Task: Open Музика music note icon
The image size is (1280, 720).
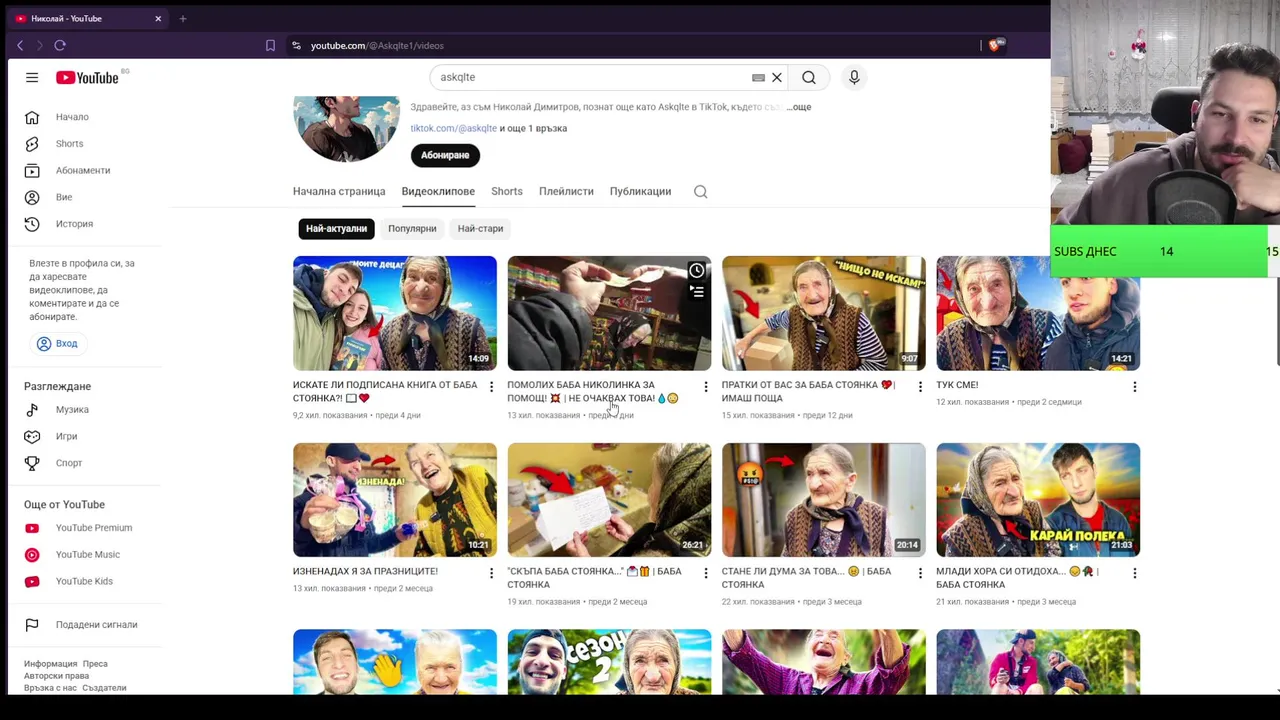Action: [x=32, y=410]
